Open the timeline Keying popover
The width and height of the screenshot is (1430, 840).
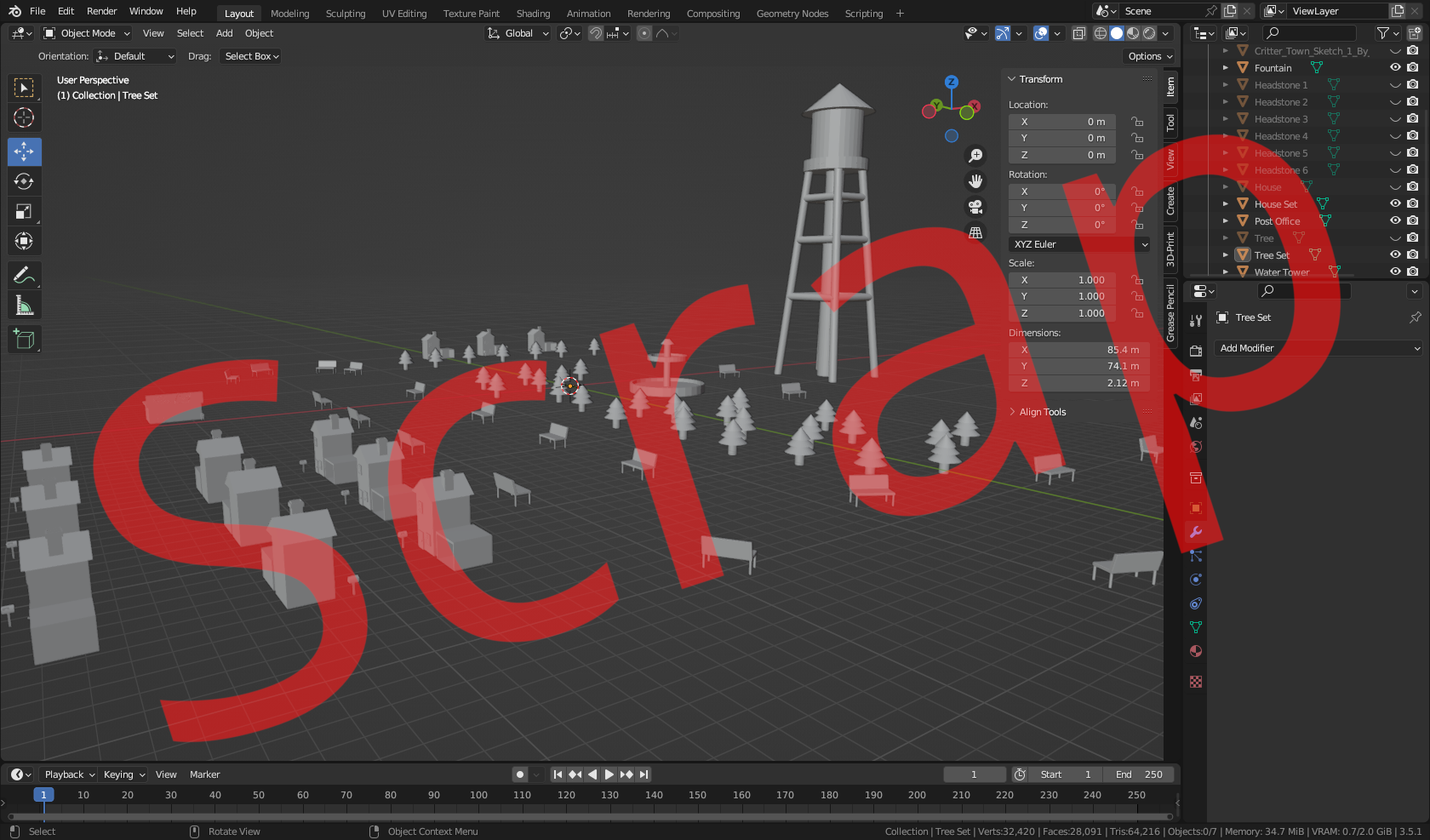pos(124,774)
